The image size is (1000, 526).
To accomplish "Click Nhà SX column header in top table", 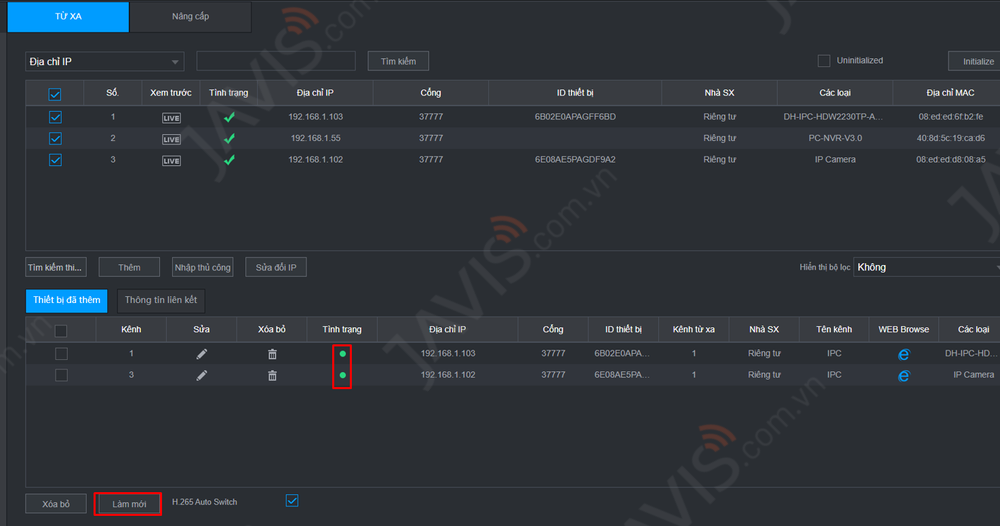I will [719, 93].
